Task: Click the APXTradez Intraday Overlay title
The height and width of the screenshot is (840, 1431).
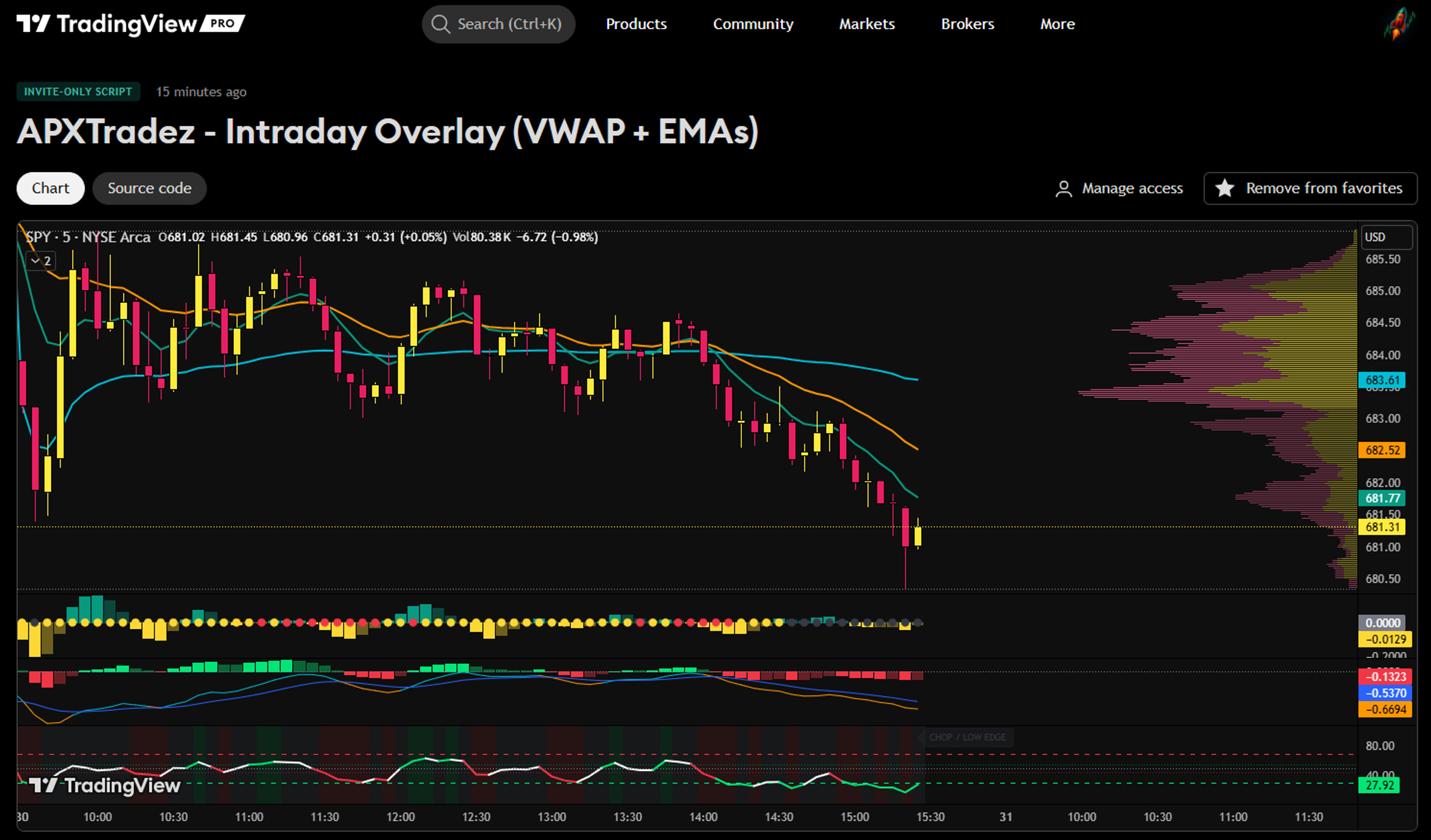Action: click(388, 132)
